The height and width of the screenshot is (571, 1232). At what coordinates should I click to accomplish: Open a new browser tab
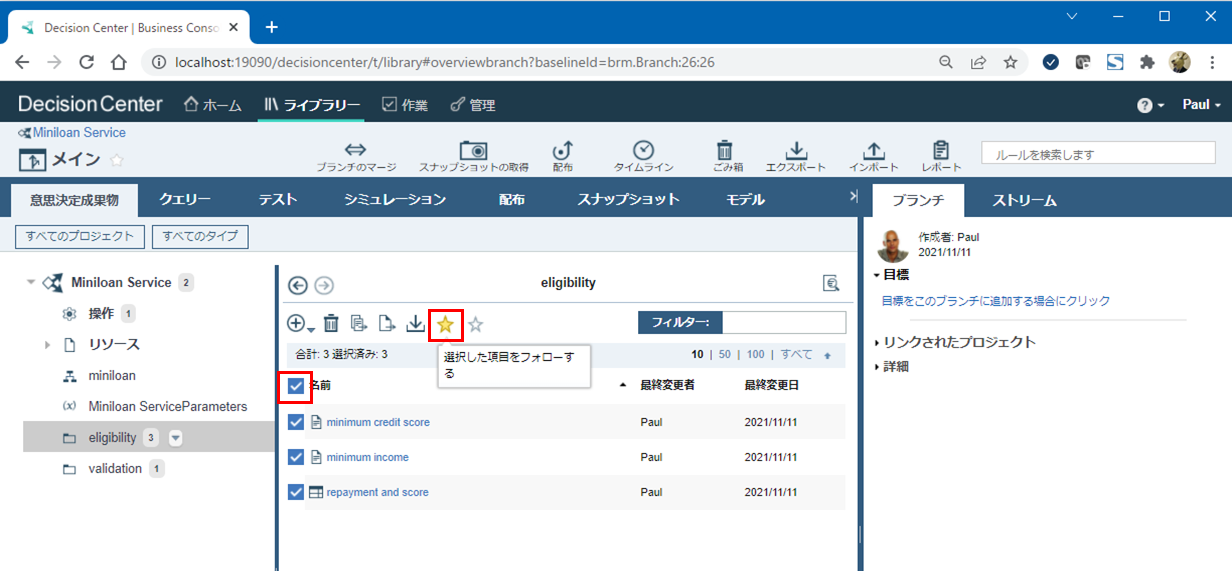click(x=271, y=27)
